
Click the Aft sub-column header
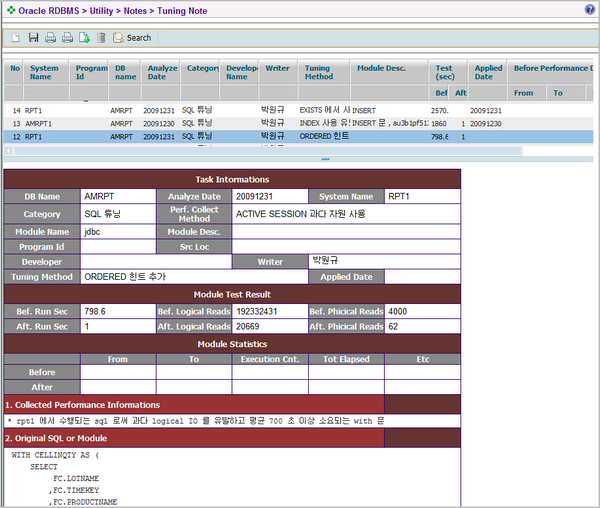pyautogui.click(x=460, y=93)
